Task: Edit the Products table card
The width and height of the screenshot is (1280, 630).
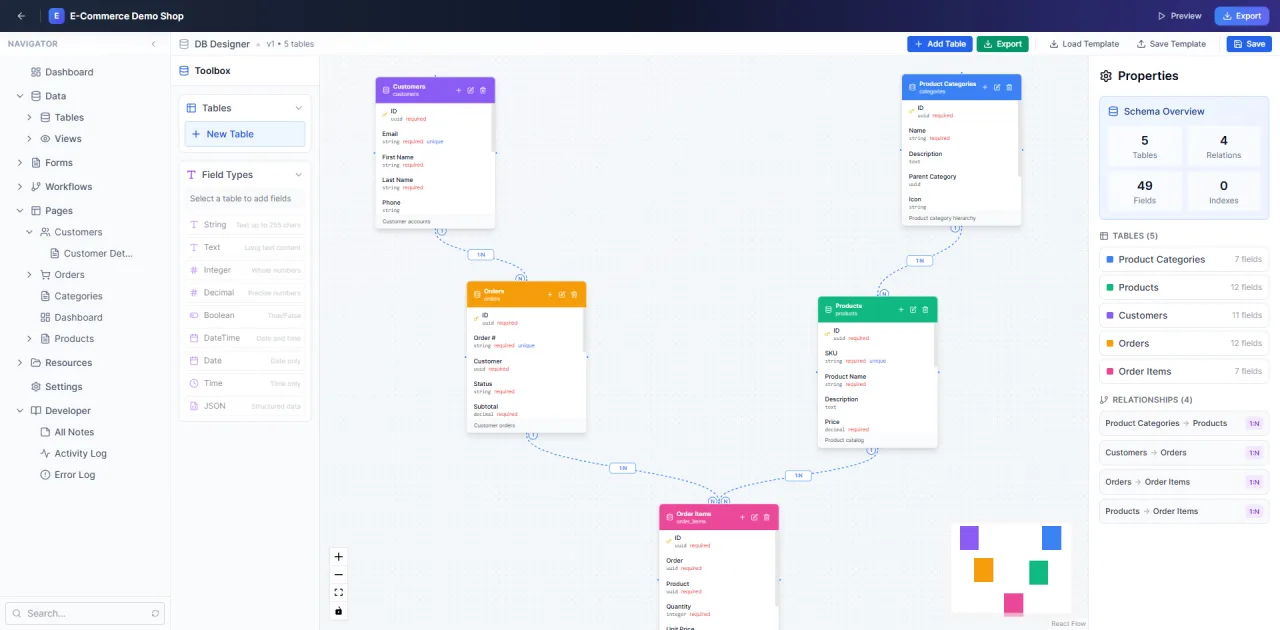Action: pyautogui.click(x=913, y=309)
